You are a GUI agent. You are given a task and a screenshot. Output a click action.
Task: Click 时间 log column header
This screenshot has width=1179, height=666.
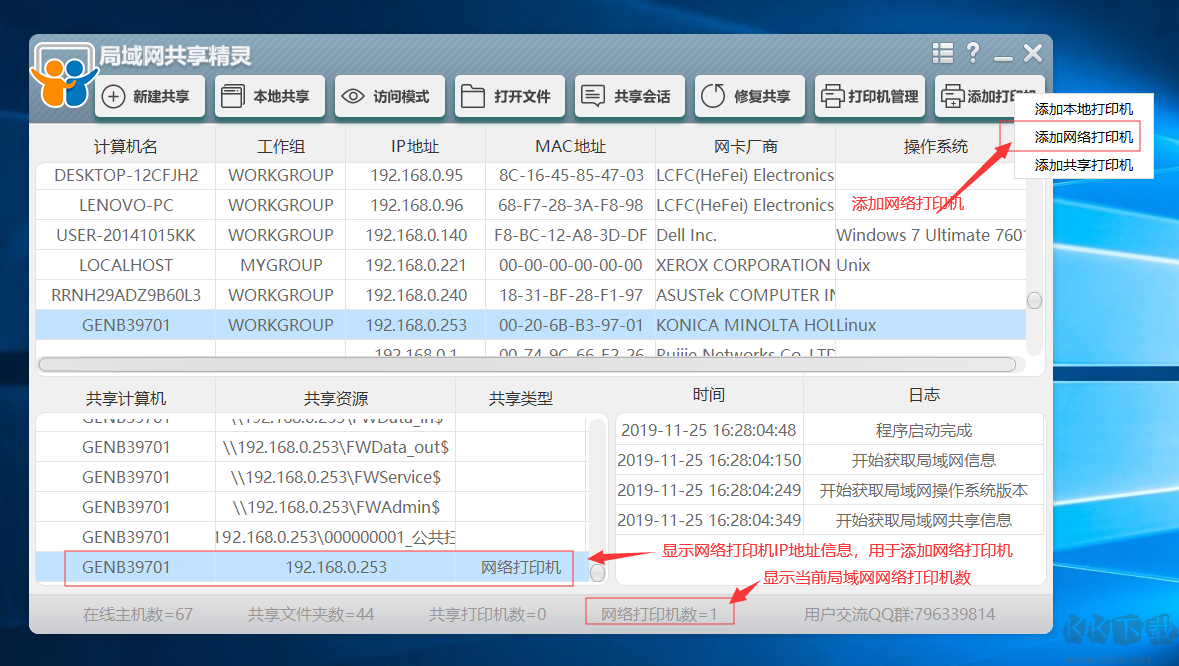click(709, 395)
